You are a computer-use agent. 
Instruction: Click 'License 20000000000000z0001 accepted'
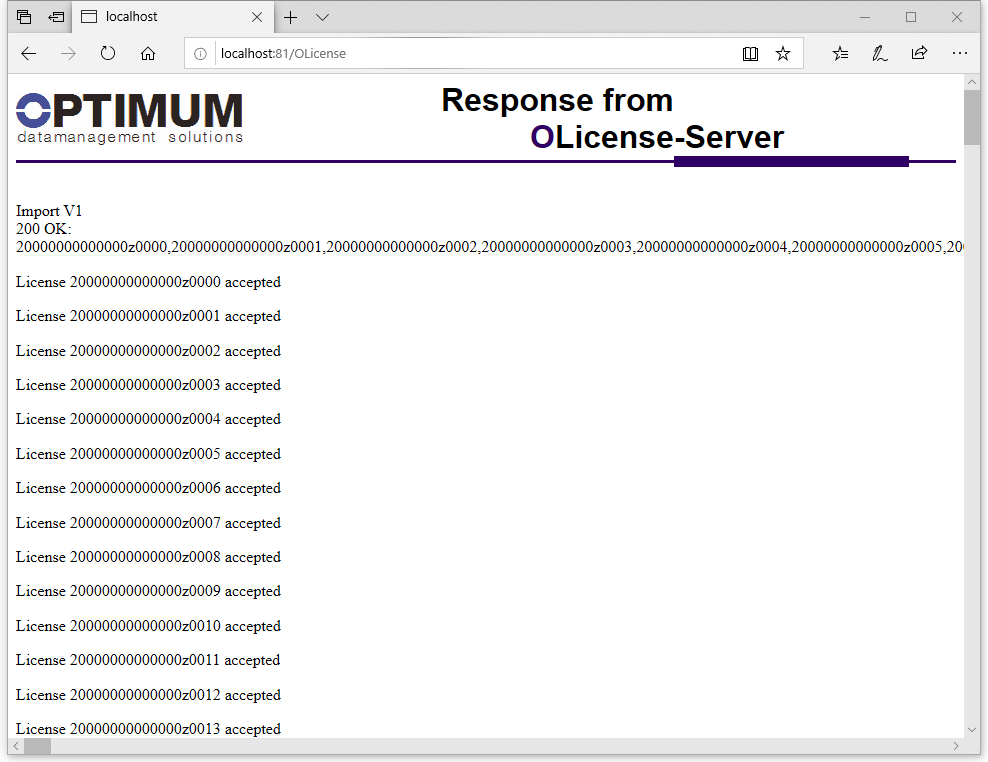[x=148, y=316]
